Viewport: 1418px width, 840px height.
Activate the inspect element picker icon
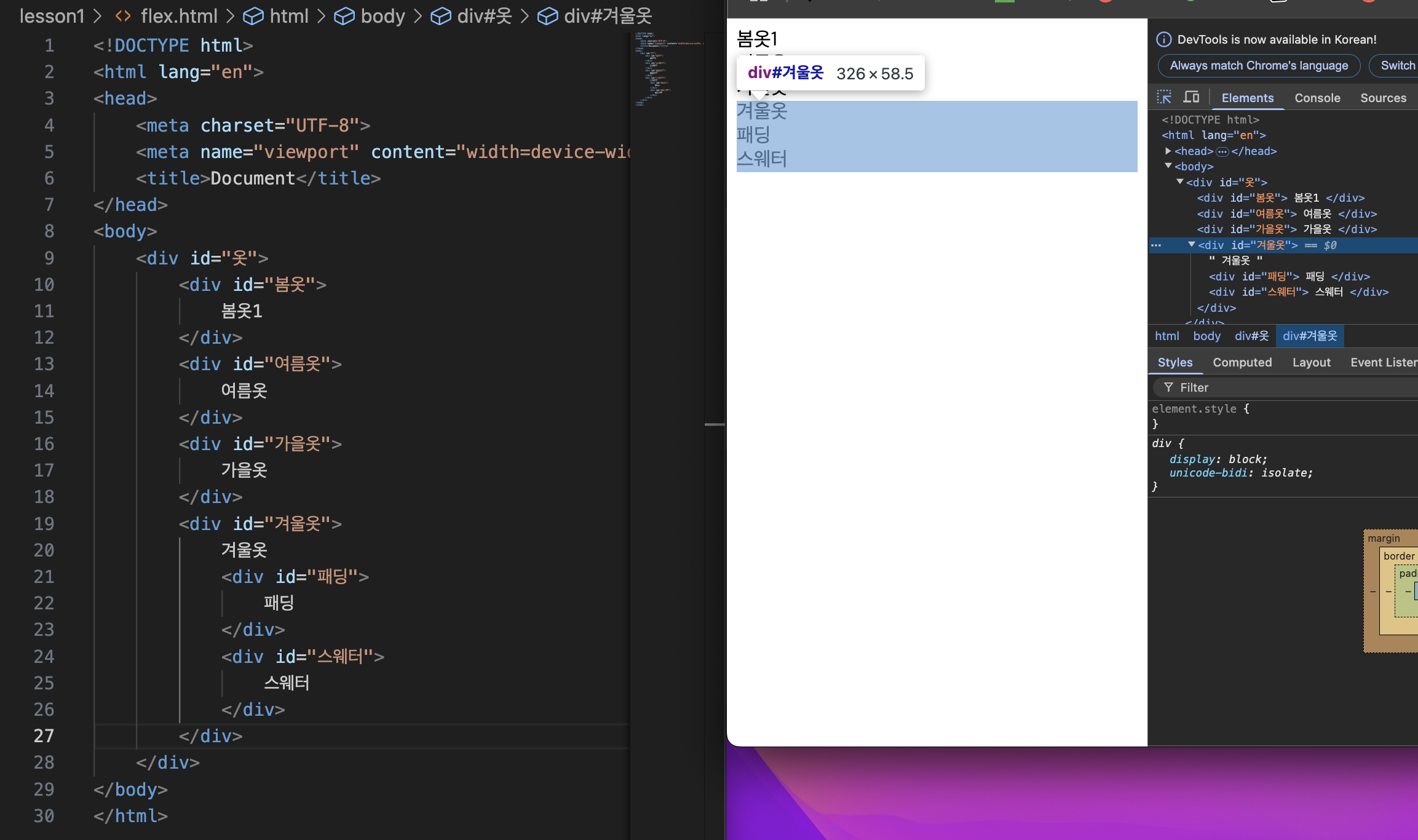[1164, 97]
